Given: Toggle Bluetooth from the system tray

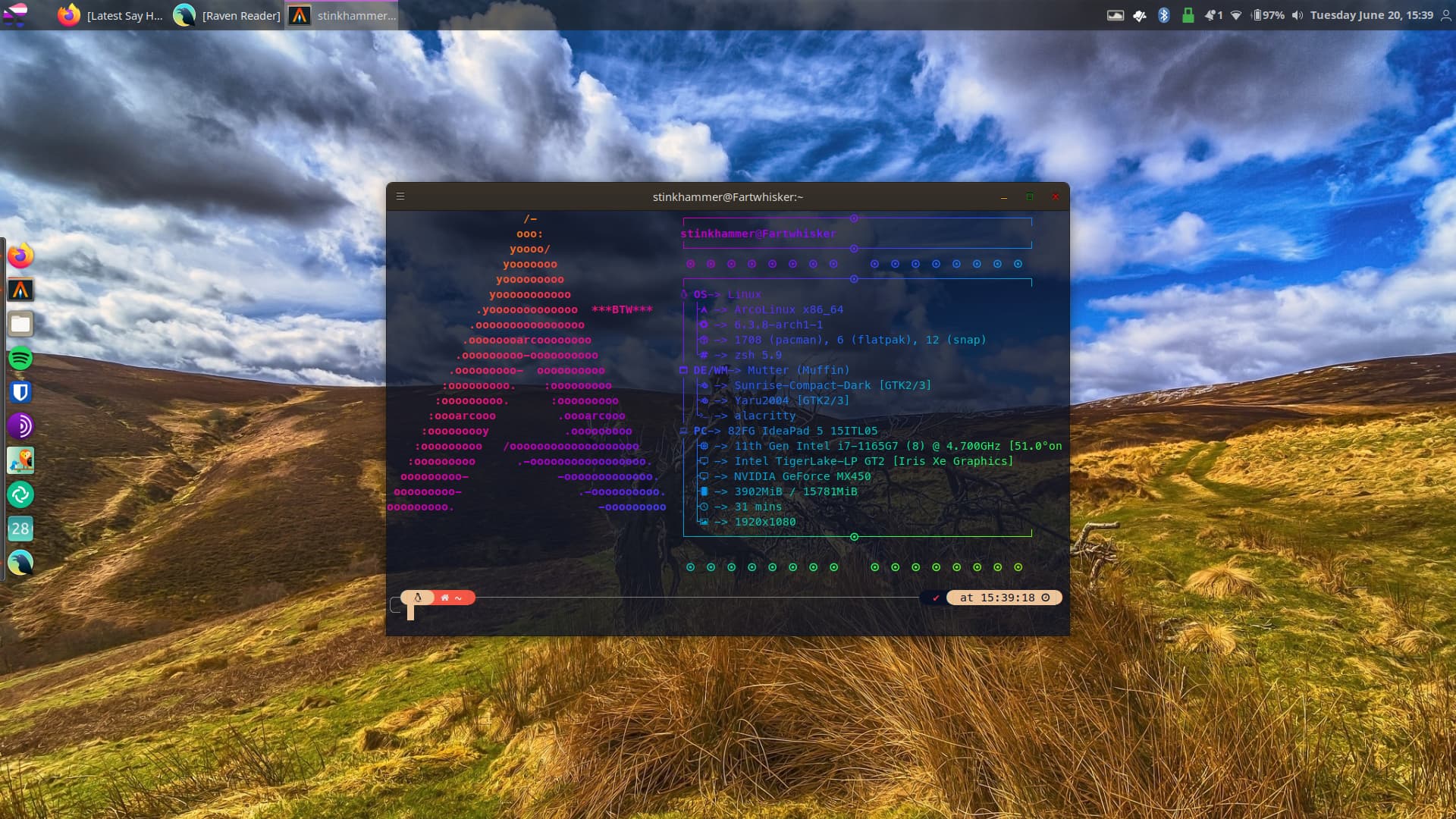Looking at the screenshot, I should [1163, 15].
